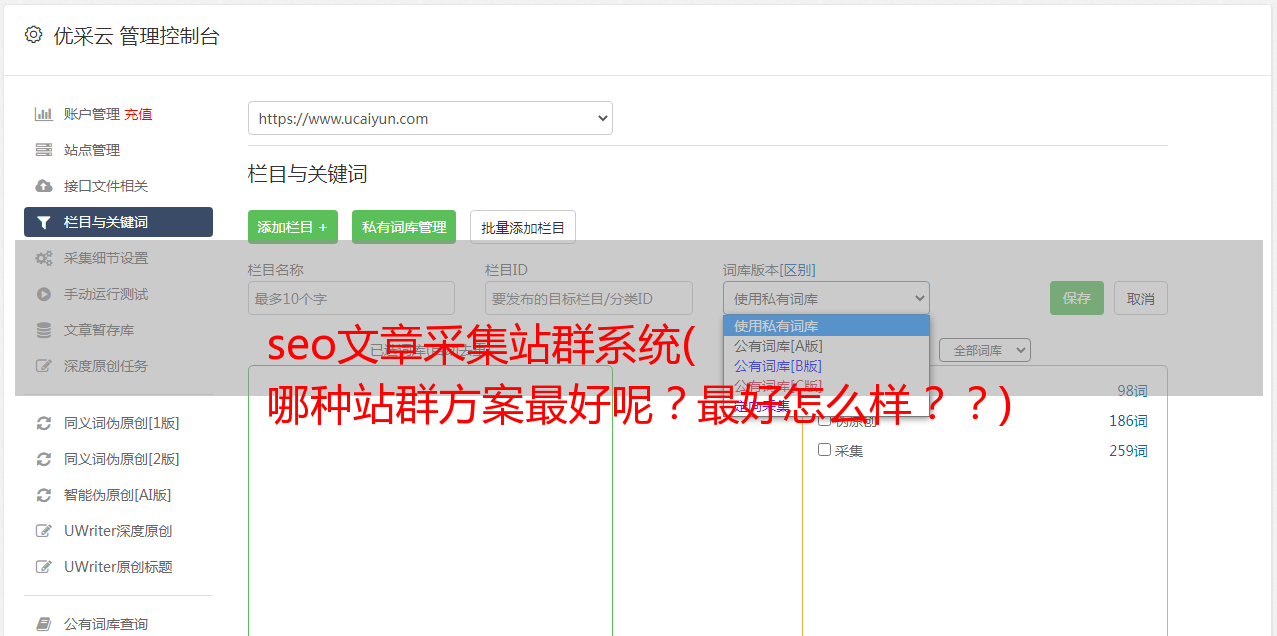
Task: Click the 批量添加栏目 button
Action: [523, 227]
